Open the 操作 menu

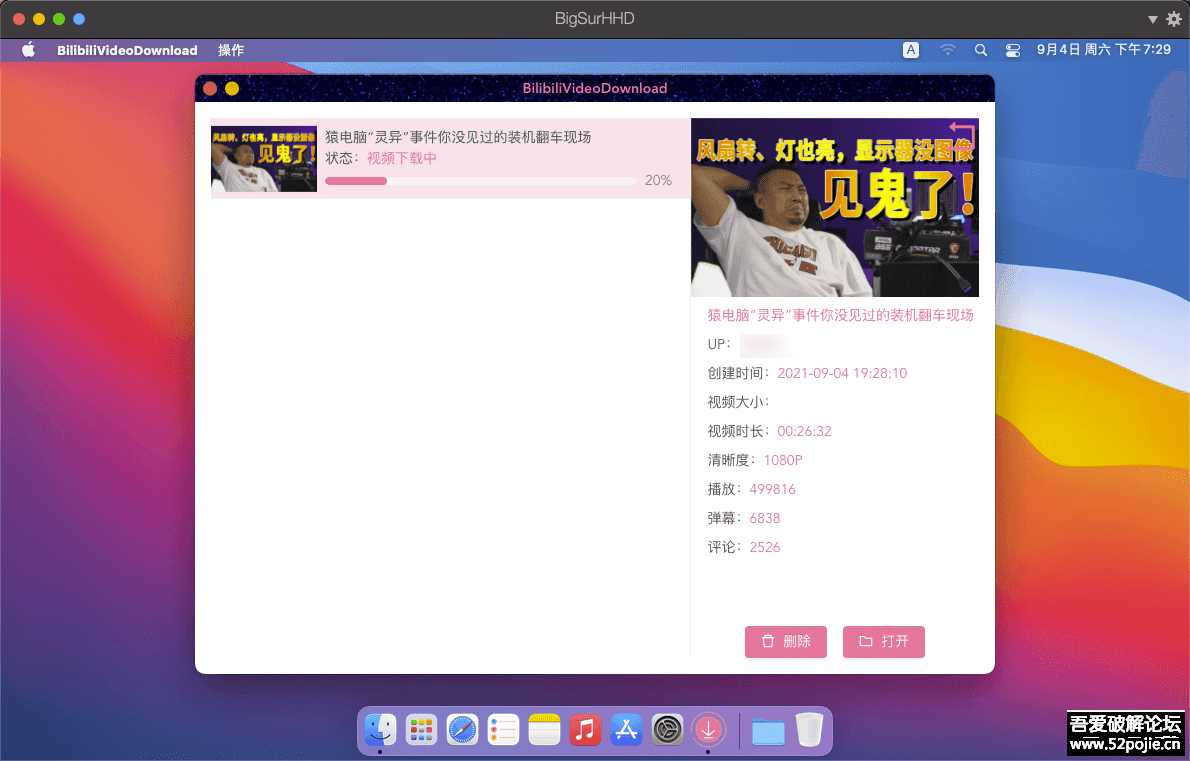(x=231, y=49)
